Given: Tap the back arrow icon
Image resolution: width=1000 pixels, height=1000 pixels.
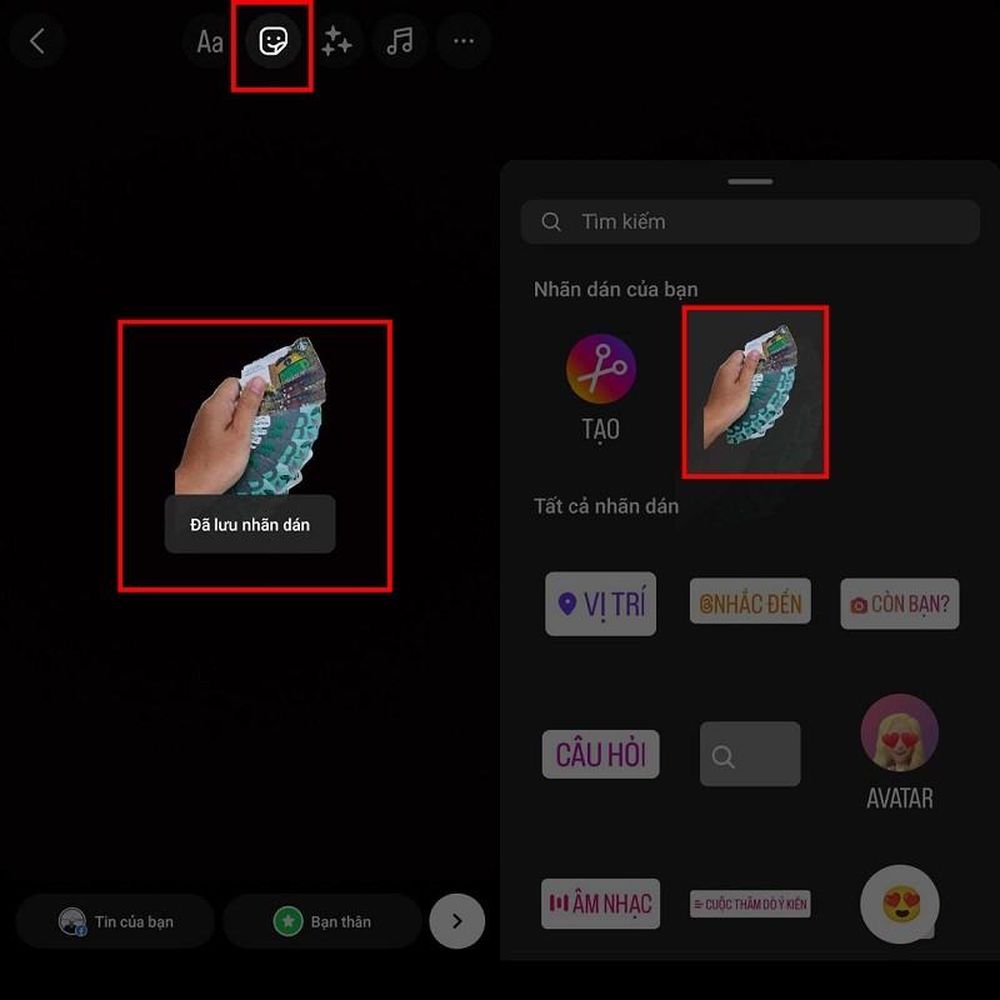Looking at the screenshot, I should (x=37, y=41).
